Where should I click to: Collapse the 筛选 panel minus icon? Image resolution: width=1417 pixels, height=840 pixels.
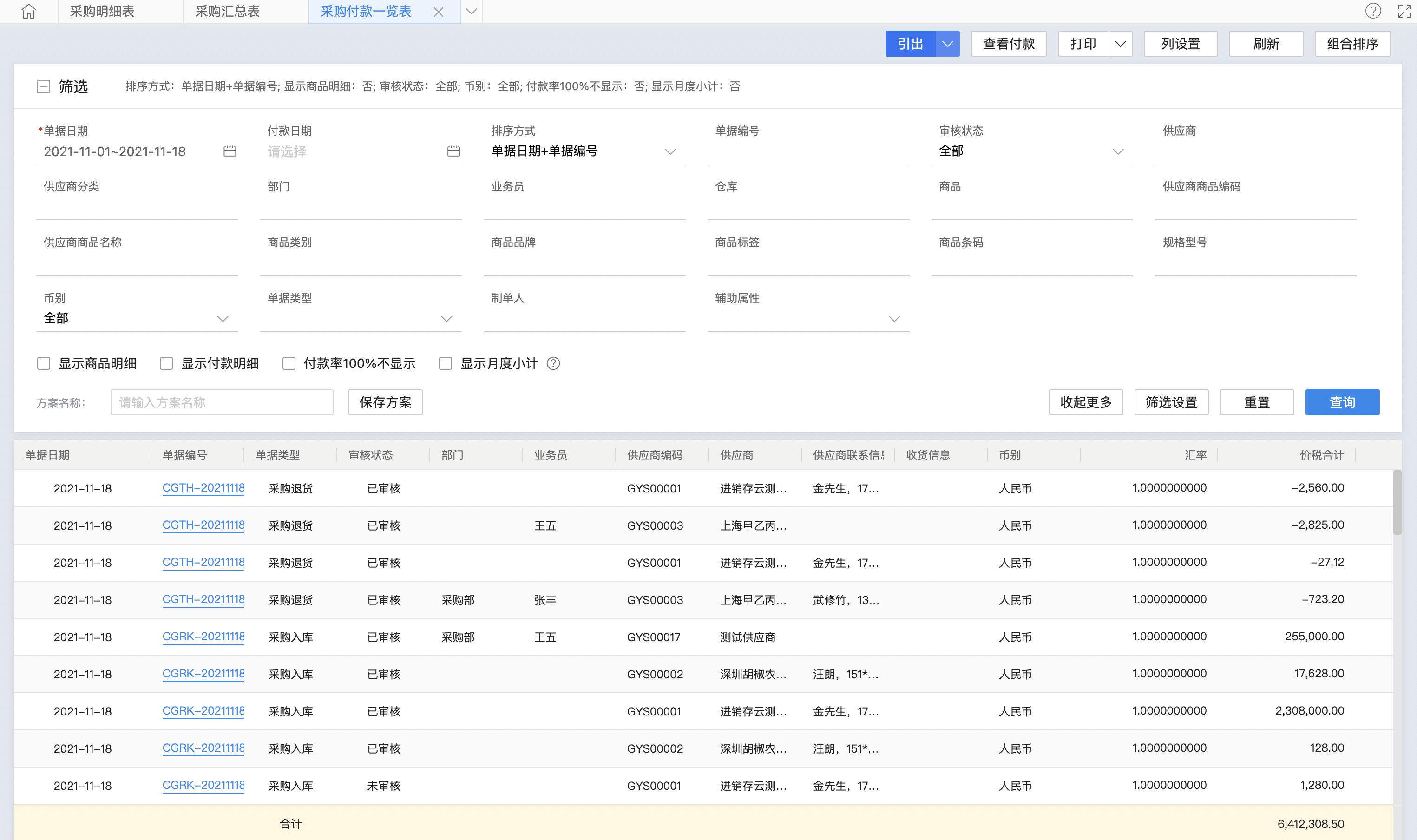[44, 86]
